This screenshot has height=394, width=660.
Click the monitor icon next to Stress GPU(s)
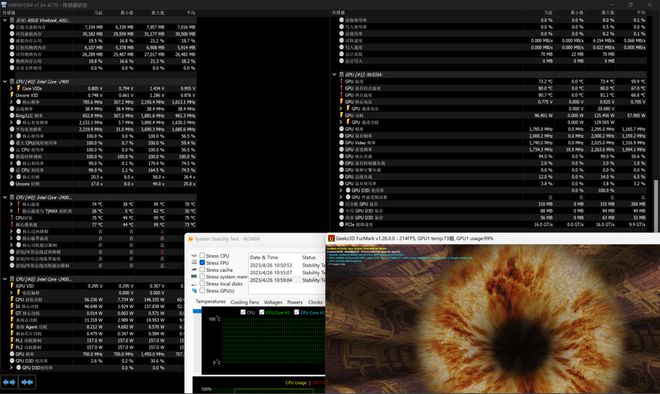pos(194,290)
